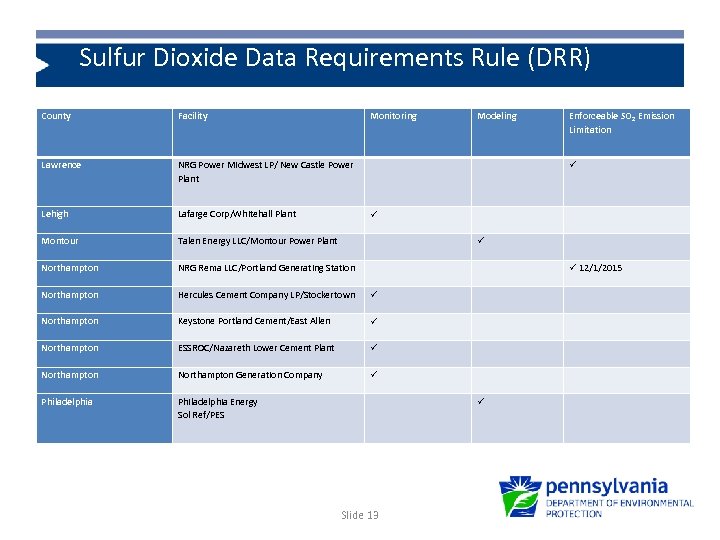Click 'DEPARTMENT OF ENVIRONMENTAL PROTECTION' text
720x540 pixels.
pos(619,509)
